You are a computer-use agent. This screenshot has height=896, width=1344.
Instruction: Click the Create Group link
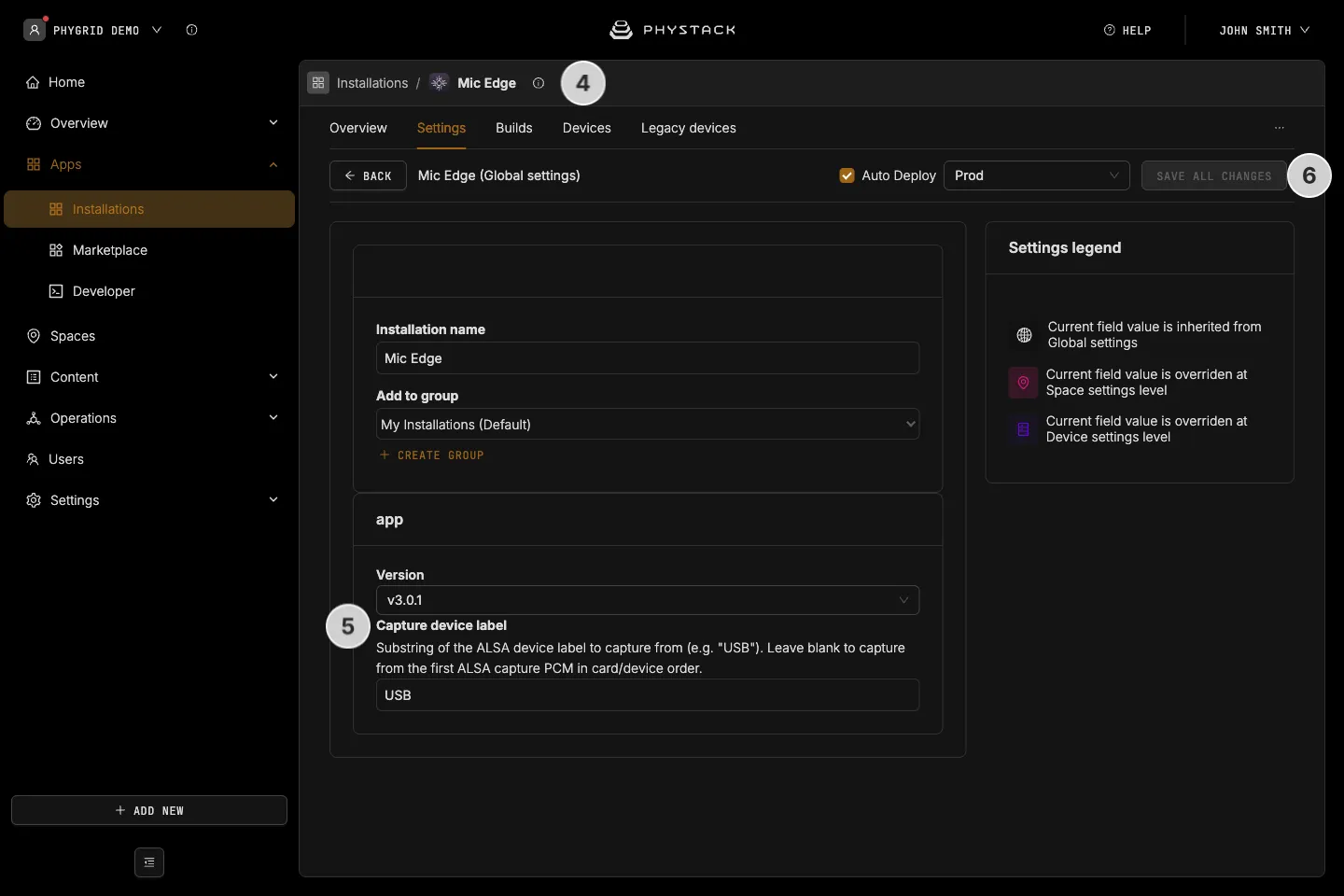pyautogui.click(x=431, y=455)
